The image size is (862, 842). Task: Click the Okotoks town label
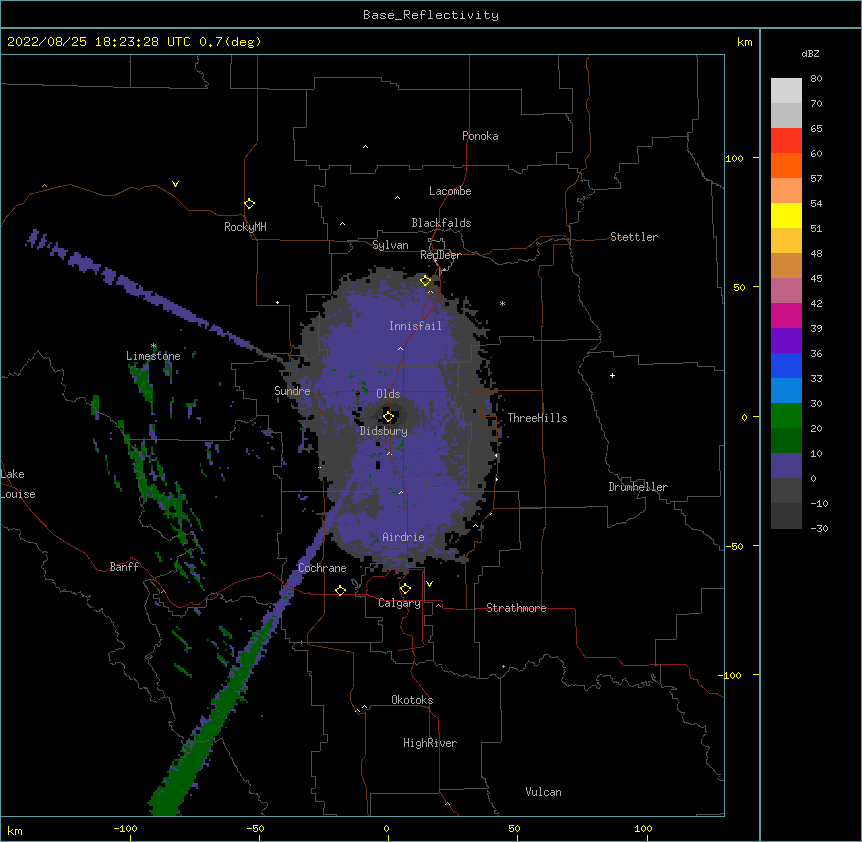(x=412, y=700)
